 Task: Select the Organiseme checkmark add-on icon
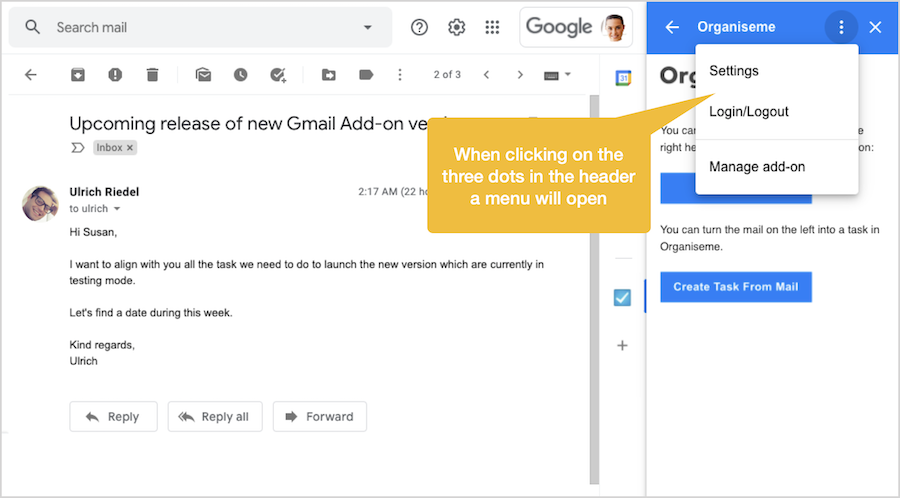click(622, 297)
